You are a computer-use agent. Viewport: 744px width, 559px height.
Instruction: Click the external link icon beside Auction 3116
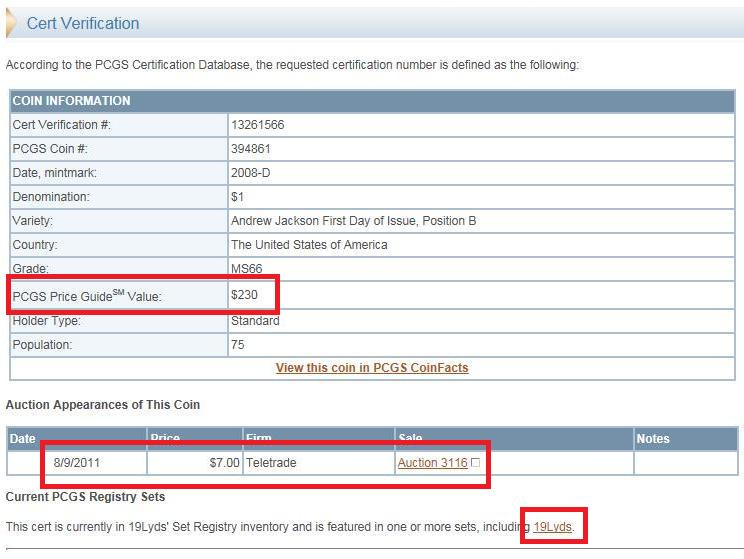[475, 464]
